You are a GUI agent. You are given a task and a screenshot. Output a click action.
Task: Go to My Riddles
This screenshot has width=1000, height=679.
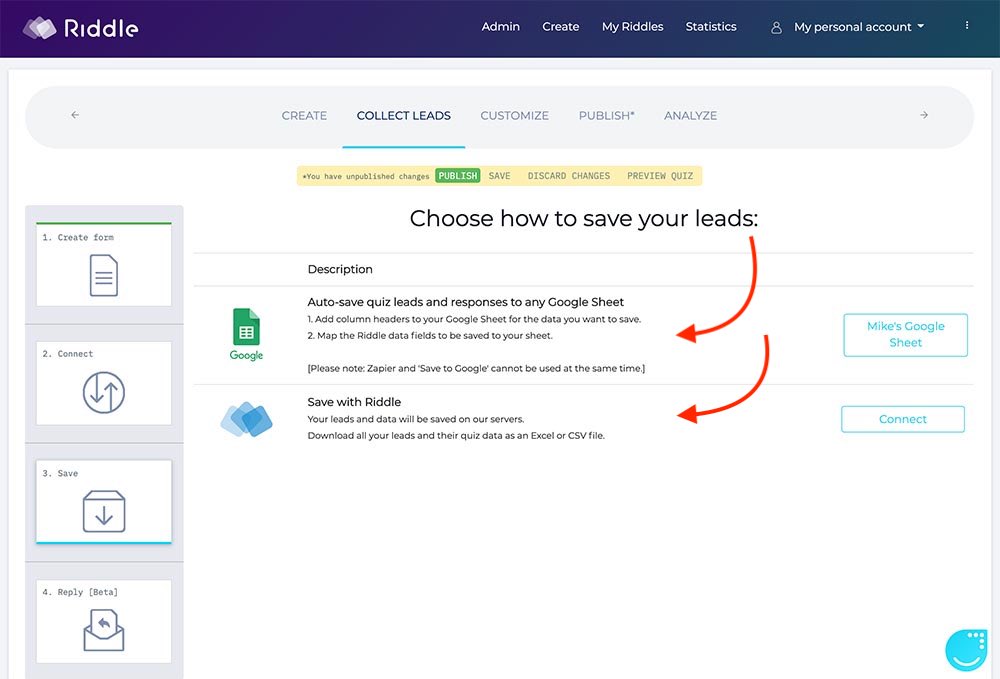tap(633, 27)
